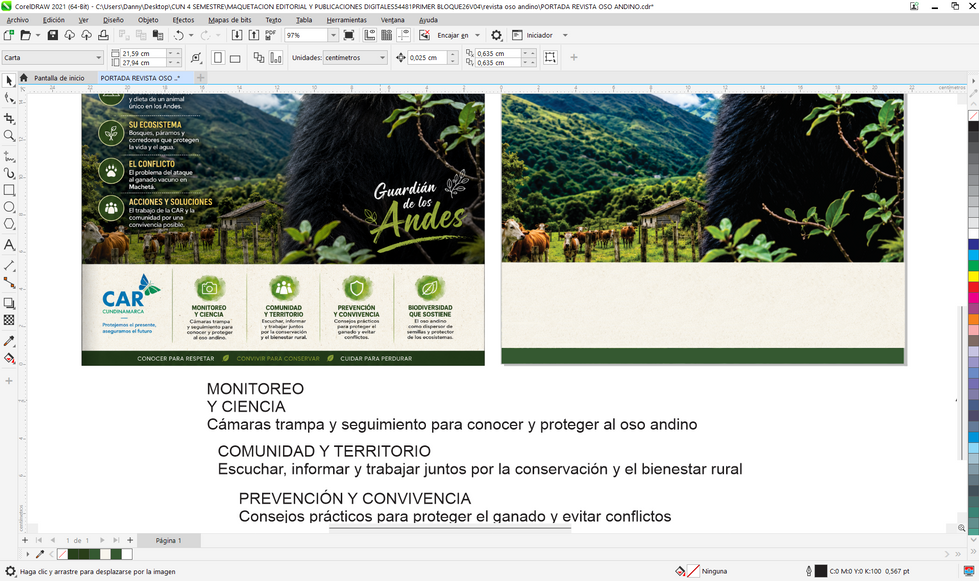Select the Ellipse tool
The image size is (979, 581).
[x=9, y=207]
